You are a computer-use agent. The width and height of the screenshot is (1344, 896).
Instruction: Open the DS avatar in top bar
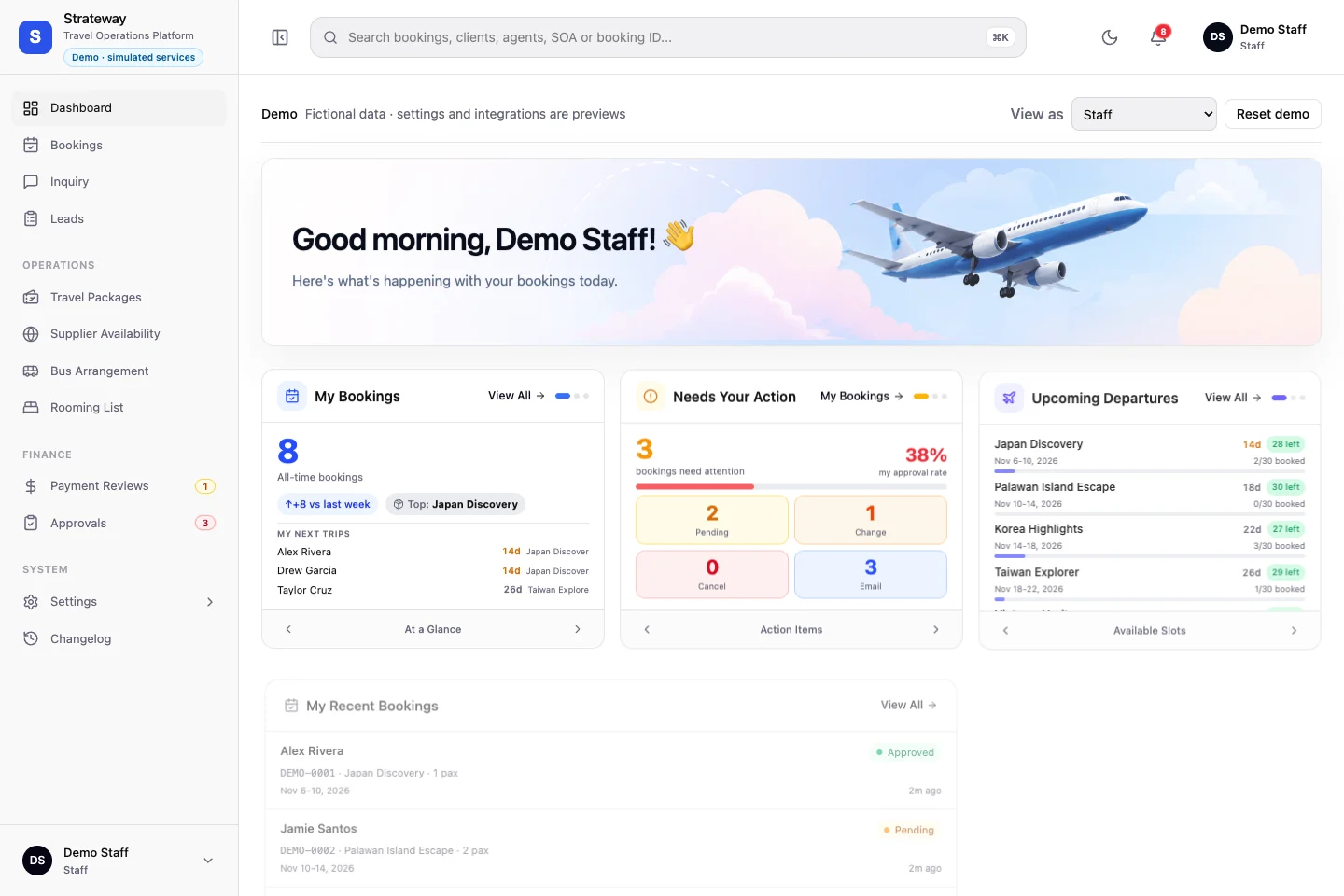tap(1218, 37)
